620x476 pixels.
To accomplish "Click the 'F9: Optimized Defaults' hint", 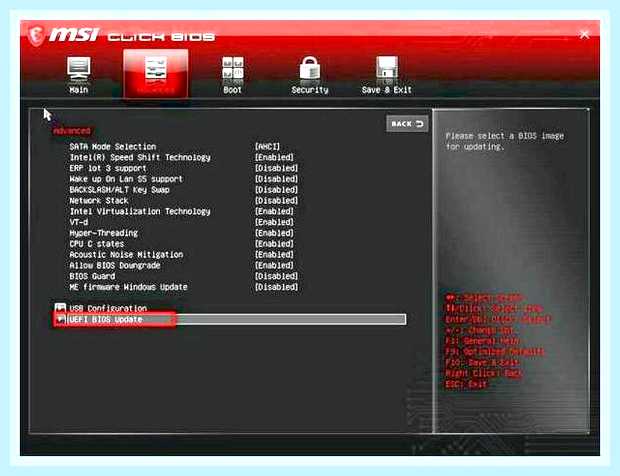I will tap(495, 351).
